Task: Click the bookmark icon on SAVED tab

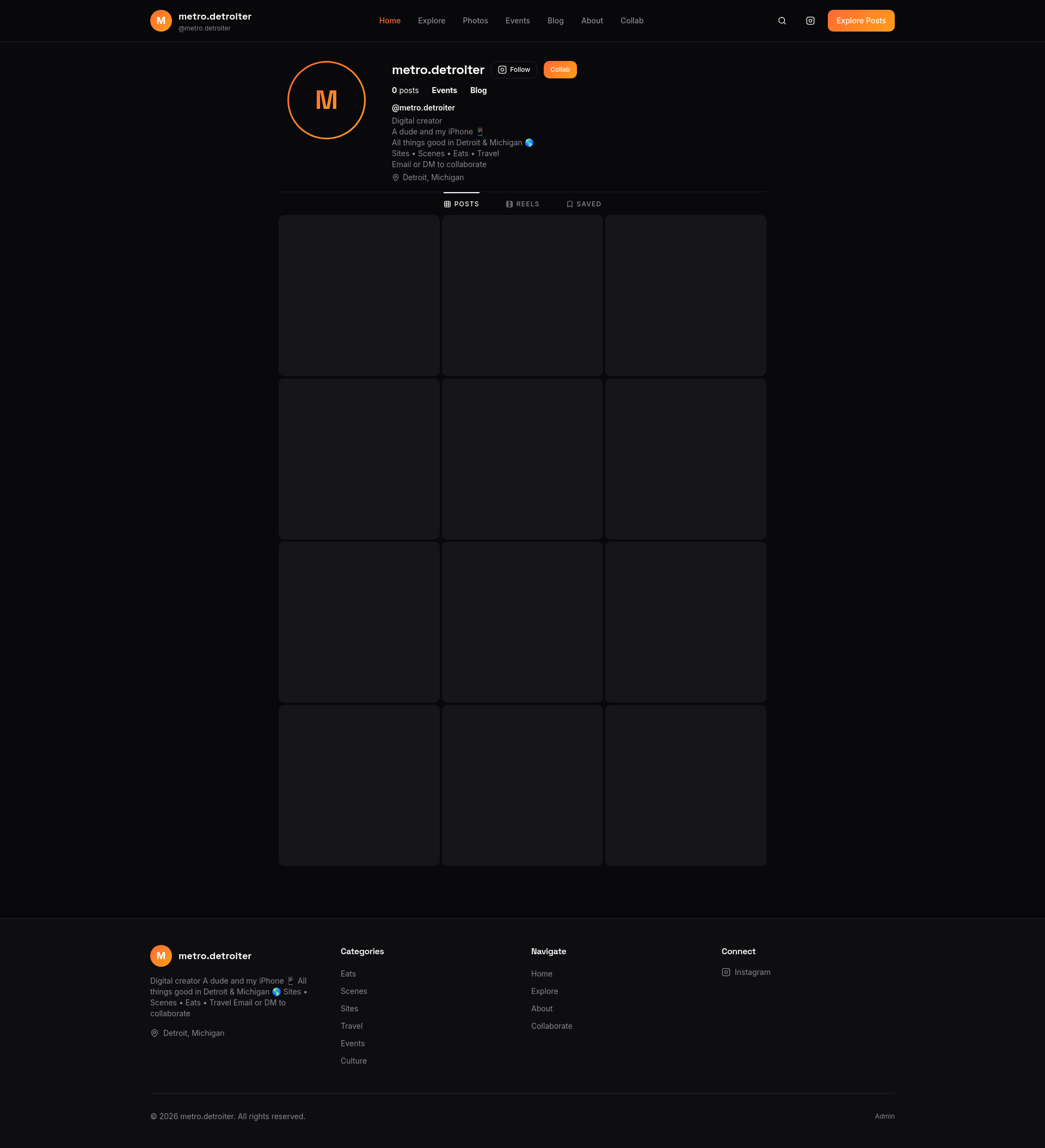Action: coord(569,204)
